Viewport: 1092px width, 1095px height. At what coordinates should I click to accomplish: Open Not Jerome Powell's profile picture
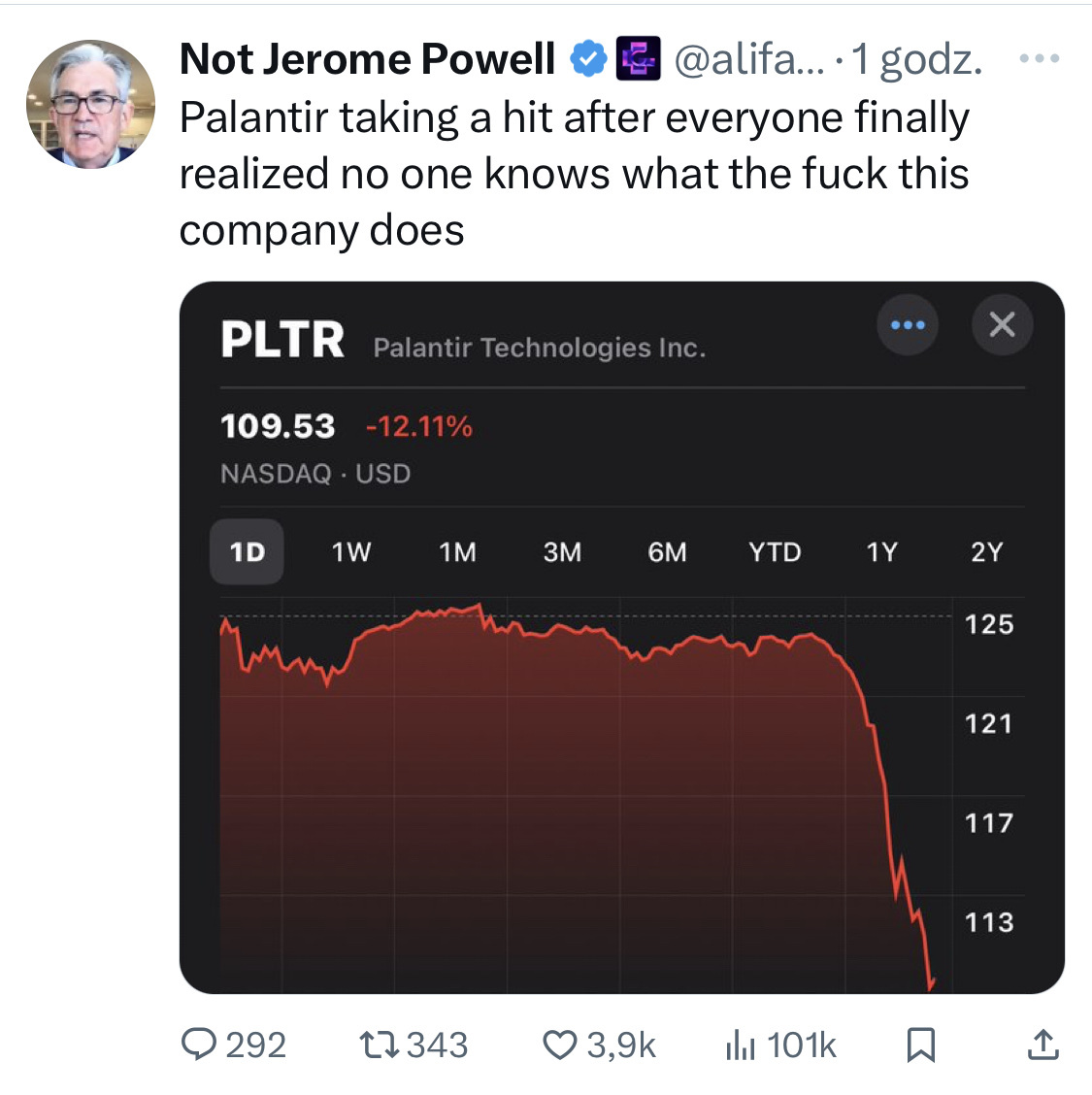point(90,104)
